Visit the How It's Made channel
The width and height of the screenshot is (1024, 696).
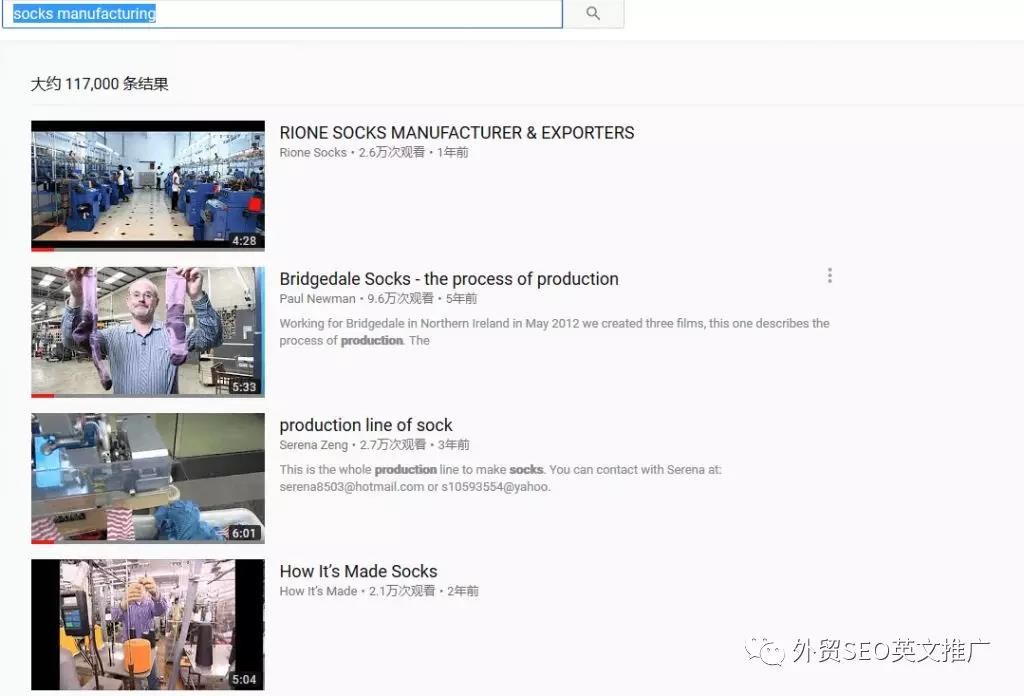coord(318,592)
